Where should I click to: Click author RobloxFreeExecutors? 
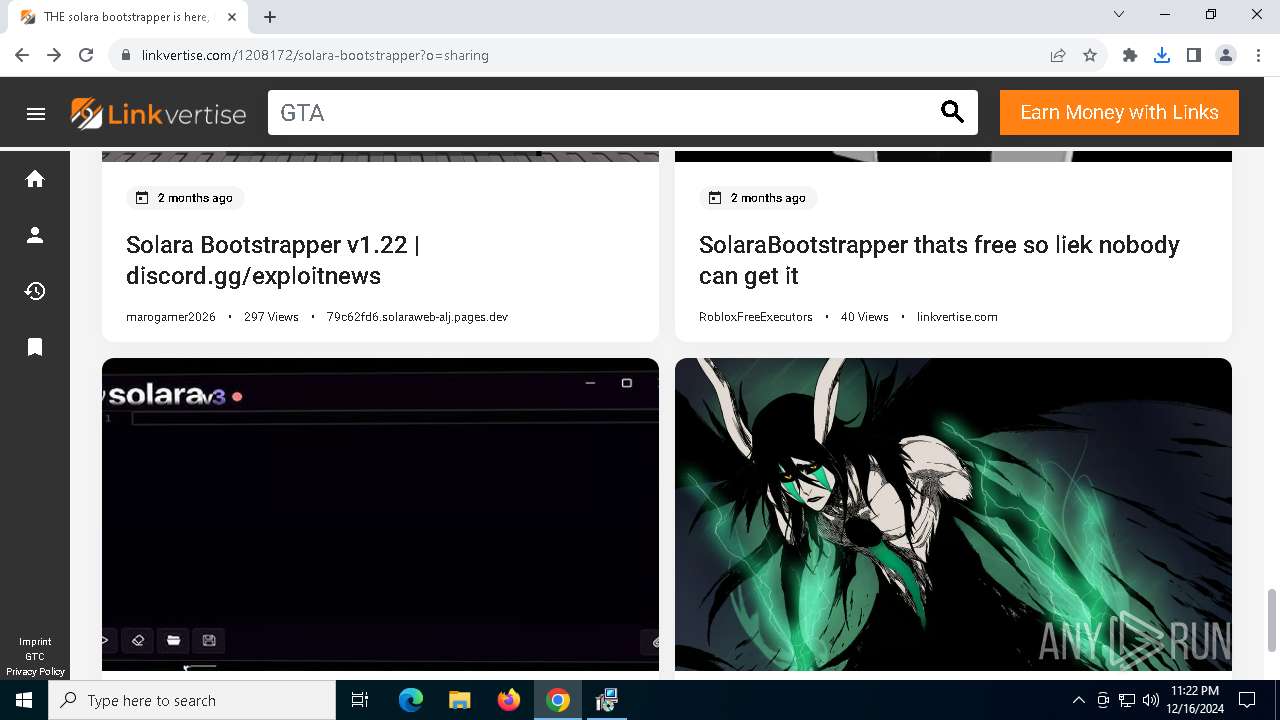click(x=756, y=317)
